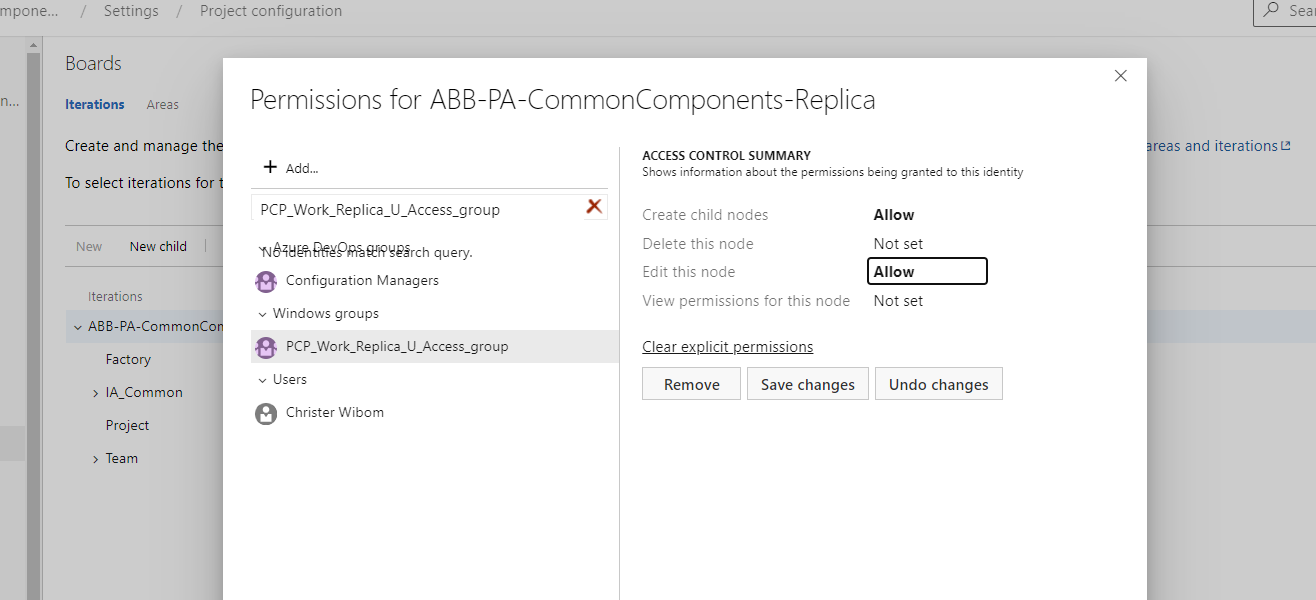Image resolution: width=1316 pixels, height=600 pixels.
Task: Open the Create child nodes permission dropdown
Action: tap(927, 215)
